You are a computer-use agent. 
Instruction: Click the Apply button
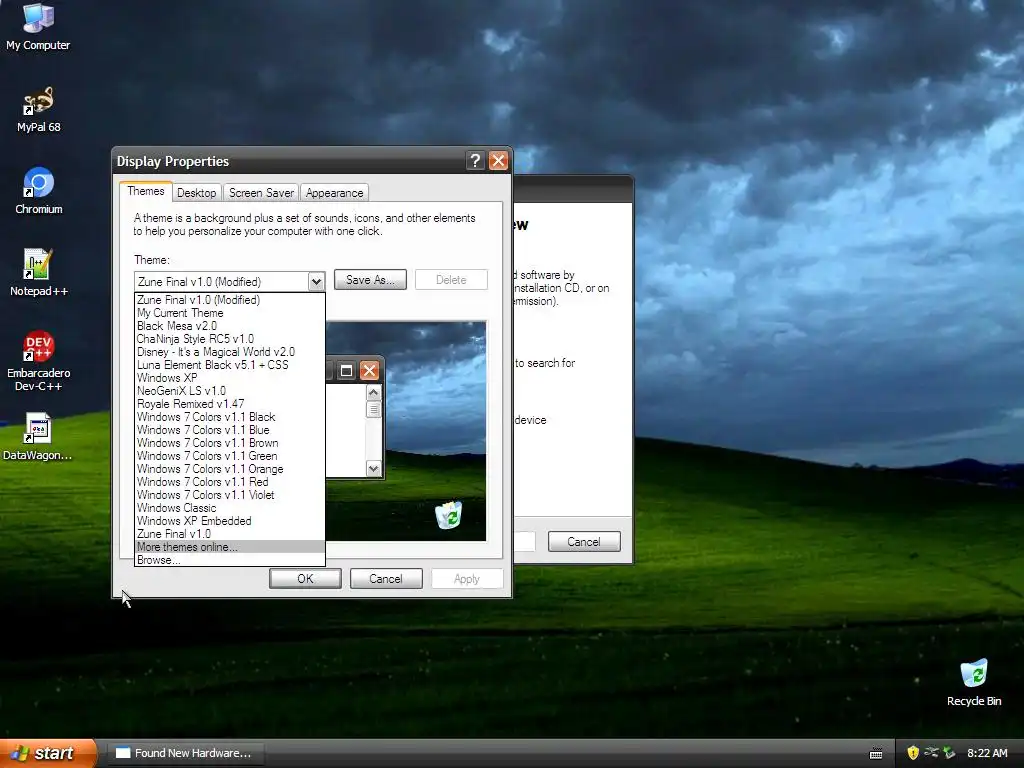click(467, 579)
